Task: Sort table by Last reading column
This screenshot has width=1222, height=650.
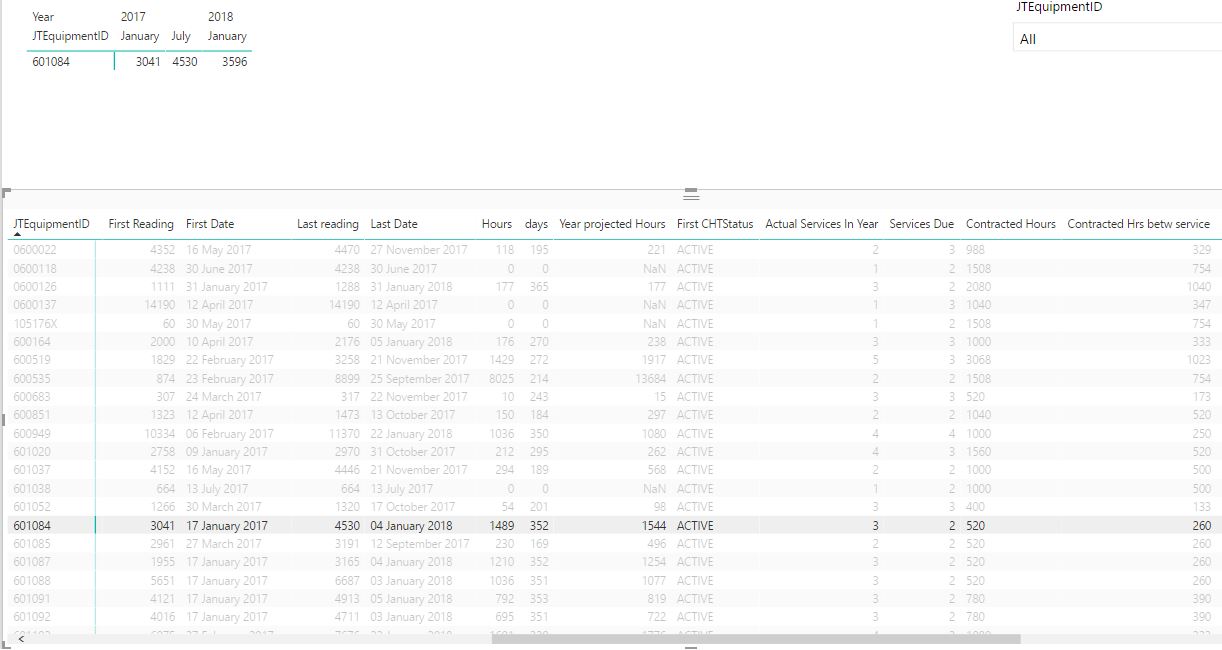Action: pos(327,224)
